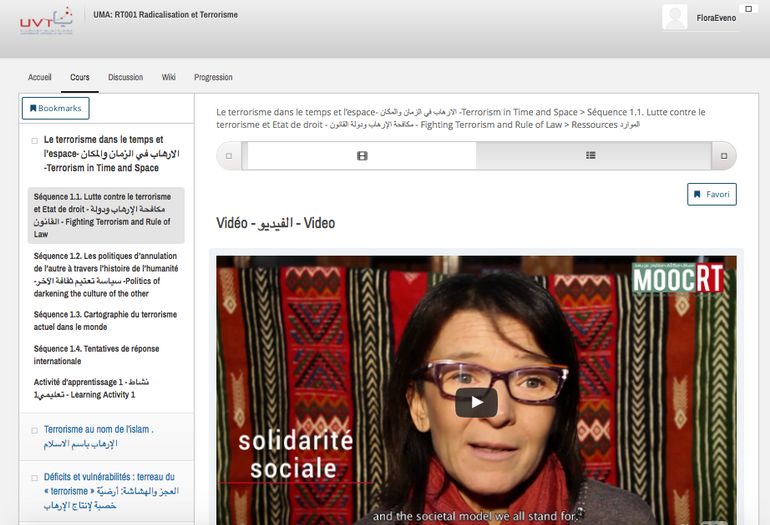The width and height of the screenshot is (770, 525).
Task: Bookmark this unit with Favori button
Action: pos(711,194)
